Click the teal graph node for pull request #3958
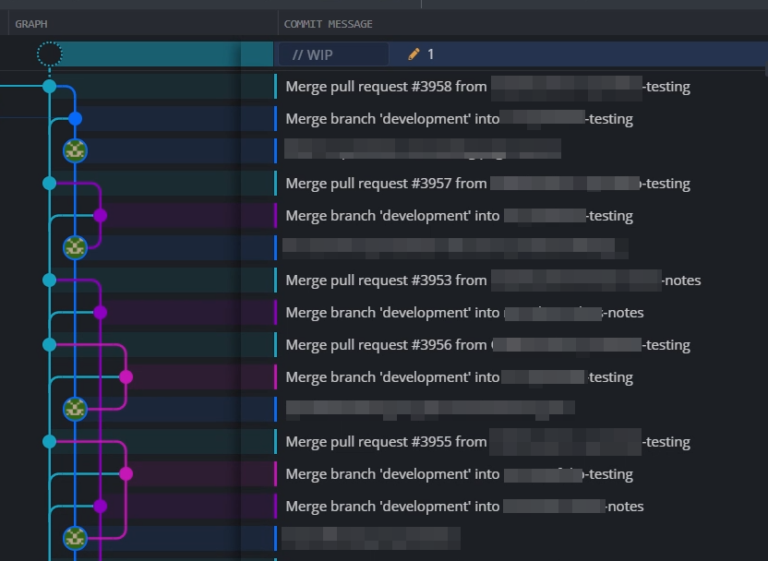The width and height of the screenshot is (768, 561). pyautogui.click(x=49, y=87)
